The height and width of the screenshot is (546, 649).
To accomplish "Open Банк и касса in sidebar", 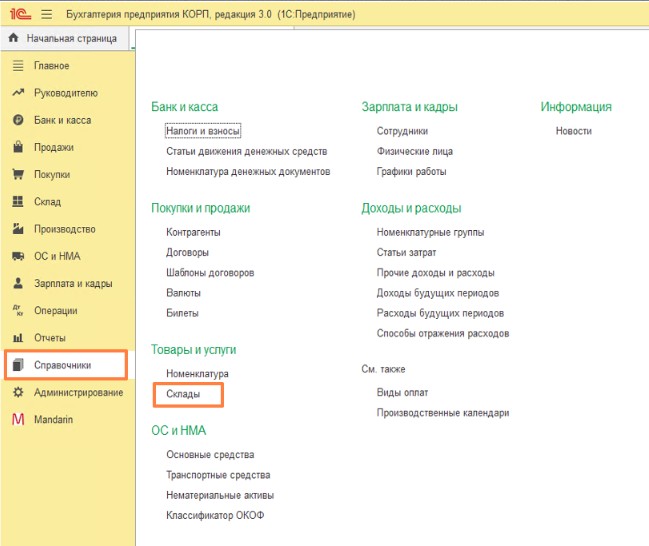I will click(62, 120).
